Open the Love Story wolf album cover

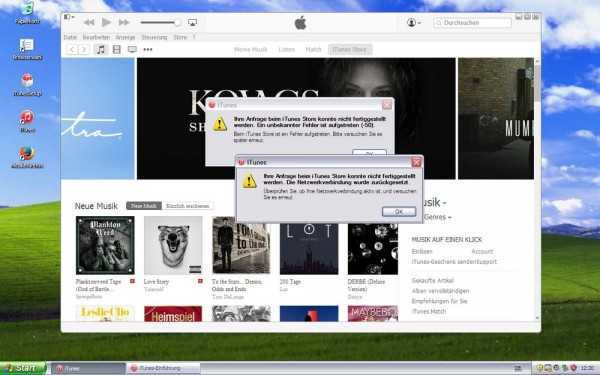[173, 245]
